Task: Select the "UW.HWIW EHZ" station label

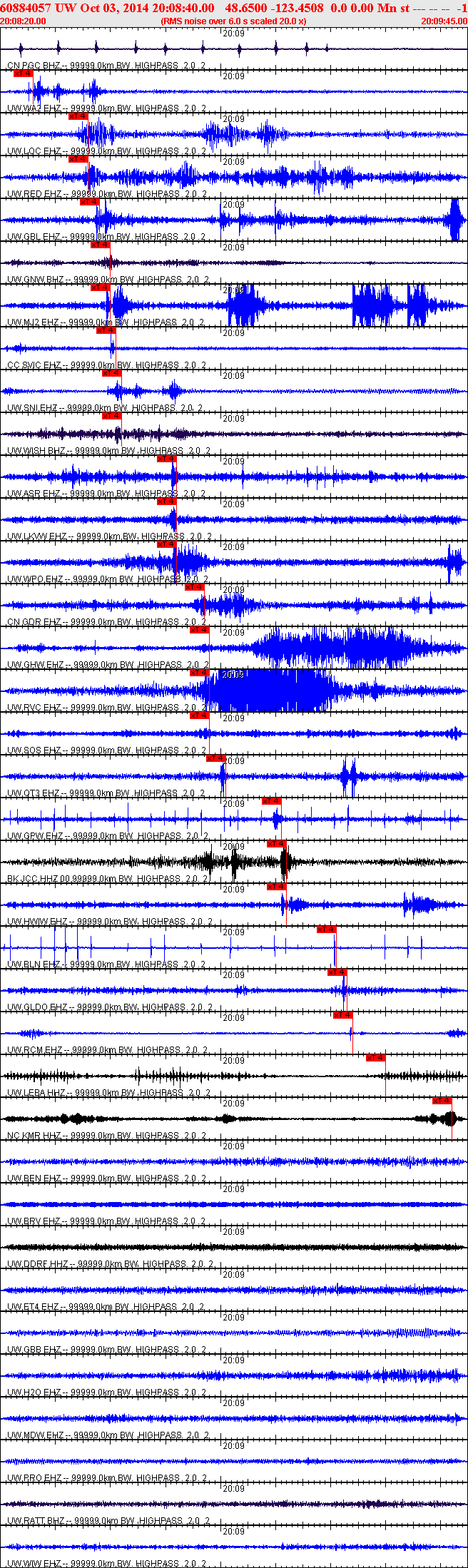Action: click(x=37, y=922)
